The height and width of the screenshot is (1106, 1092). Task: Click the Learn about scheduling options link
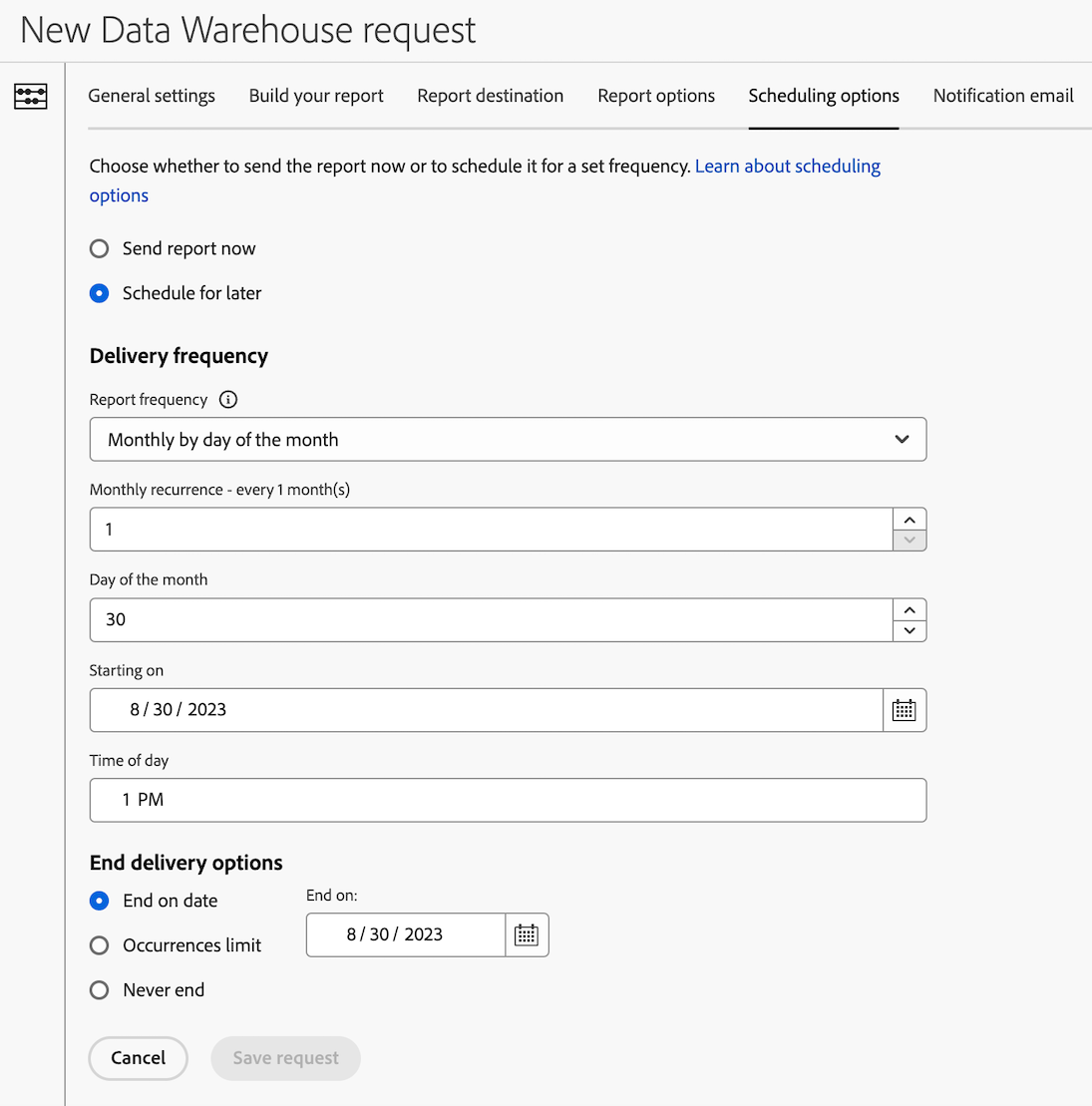click(788, 166)
